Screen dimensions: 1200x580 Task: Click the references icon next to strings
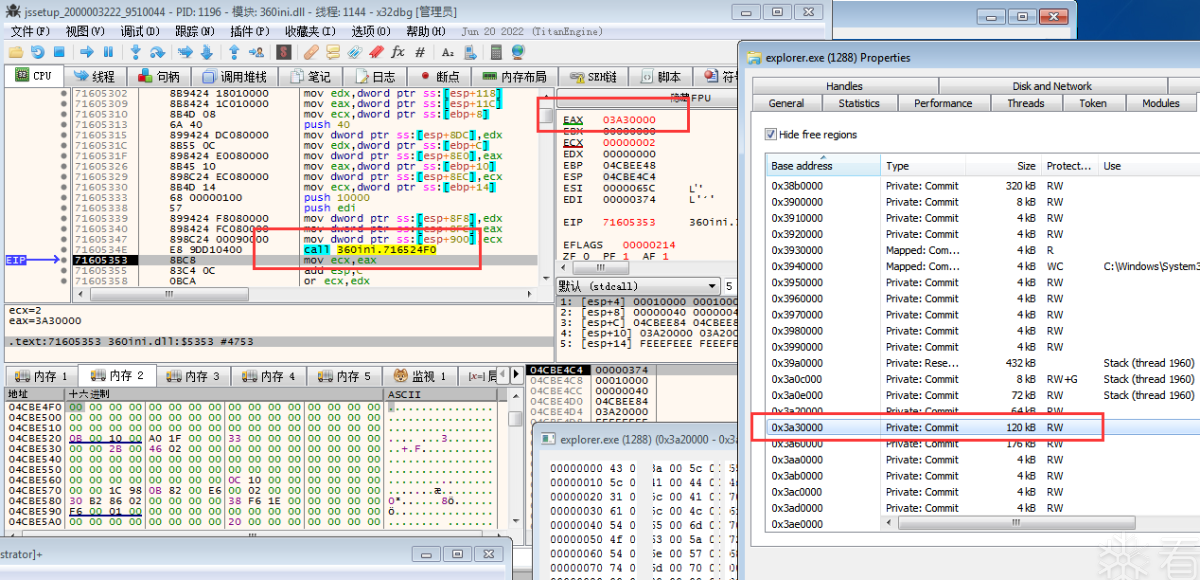(470, 52)
